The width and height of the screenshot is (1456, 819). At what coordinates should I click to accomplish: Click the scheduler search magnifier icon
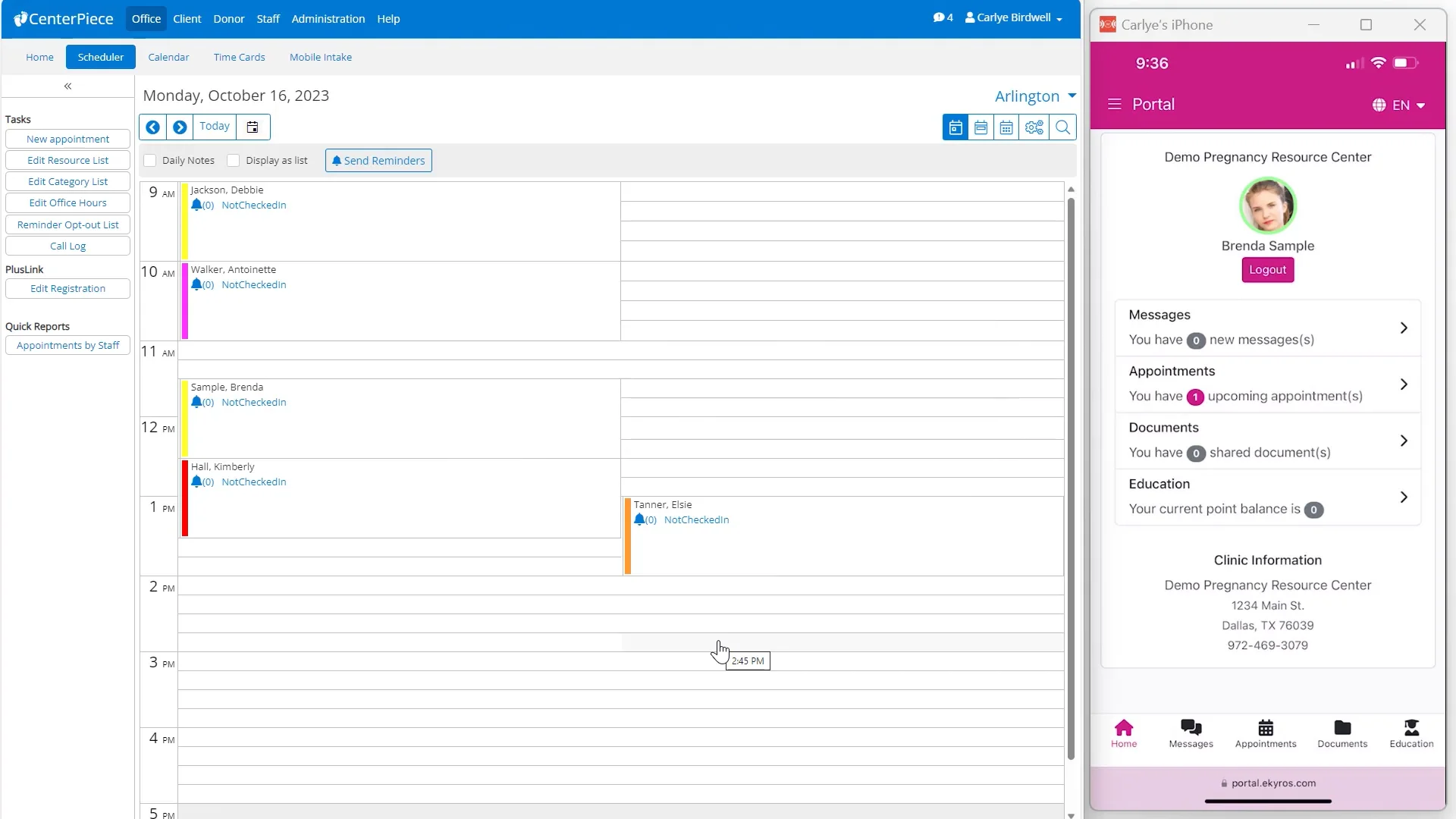click(x=1062, y=127)
